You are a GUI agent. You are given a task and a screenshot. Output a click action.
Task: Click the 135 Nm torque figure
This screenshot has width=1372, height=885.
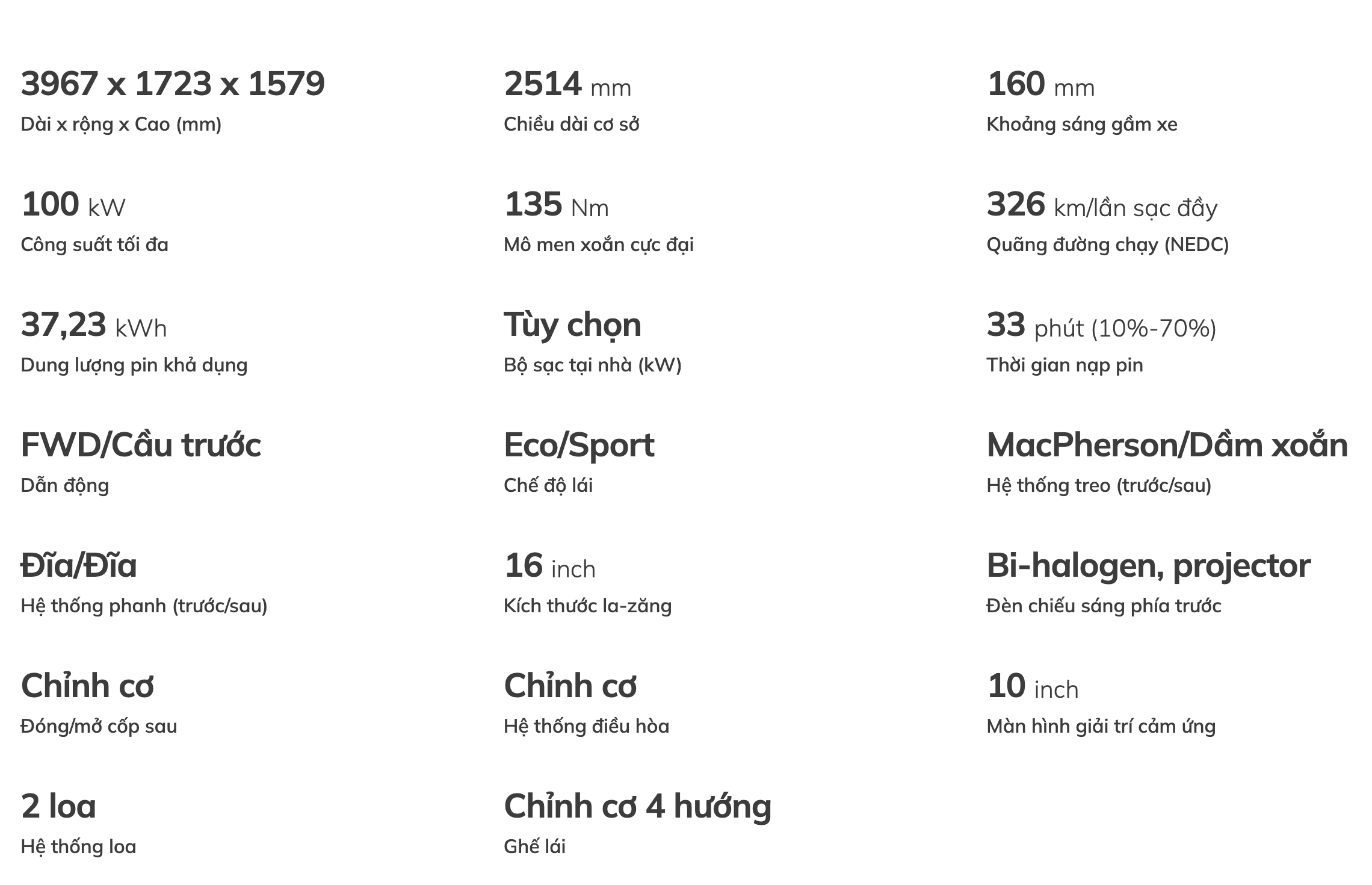556,205
